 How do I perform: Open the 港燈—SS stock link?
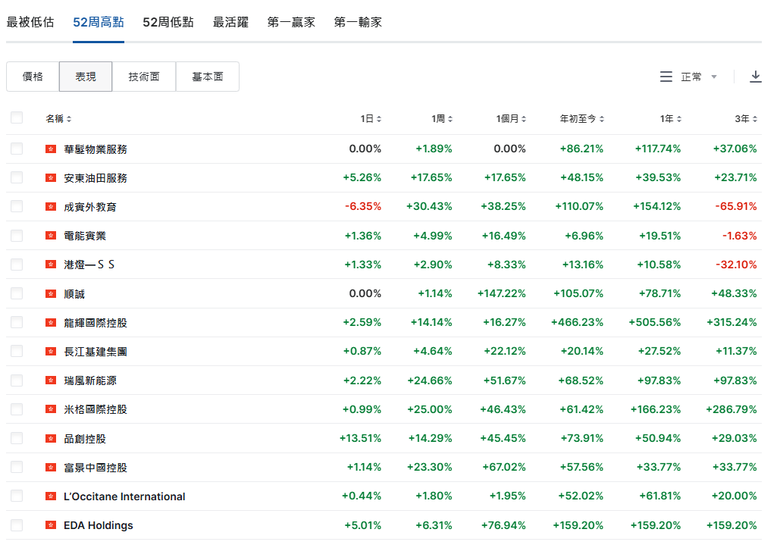point(89,265)
